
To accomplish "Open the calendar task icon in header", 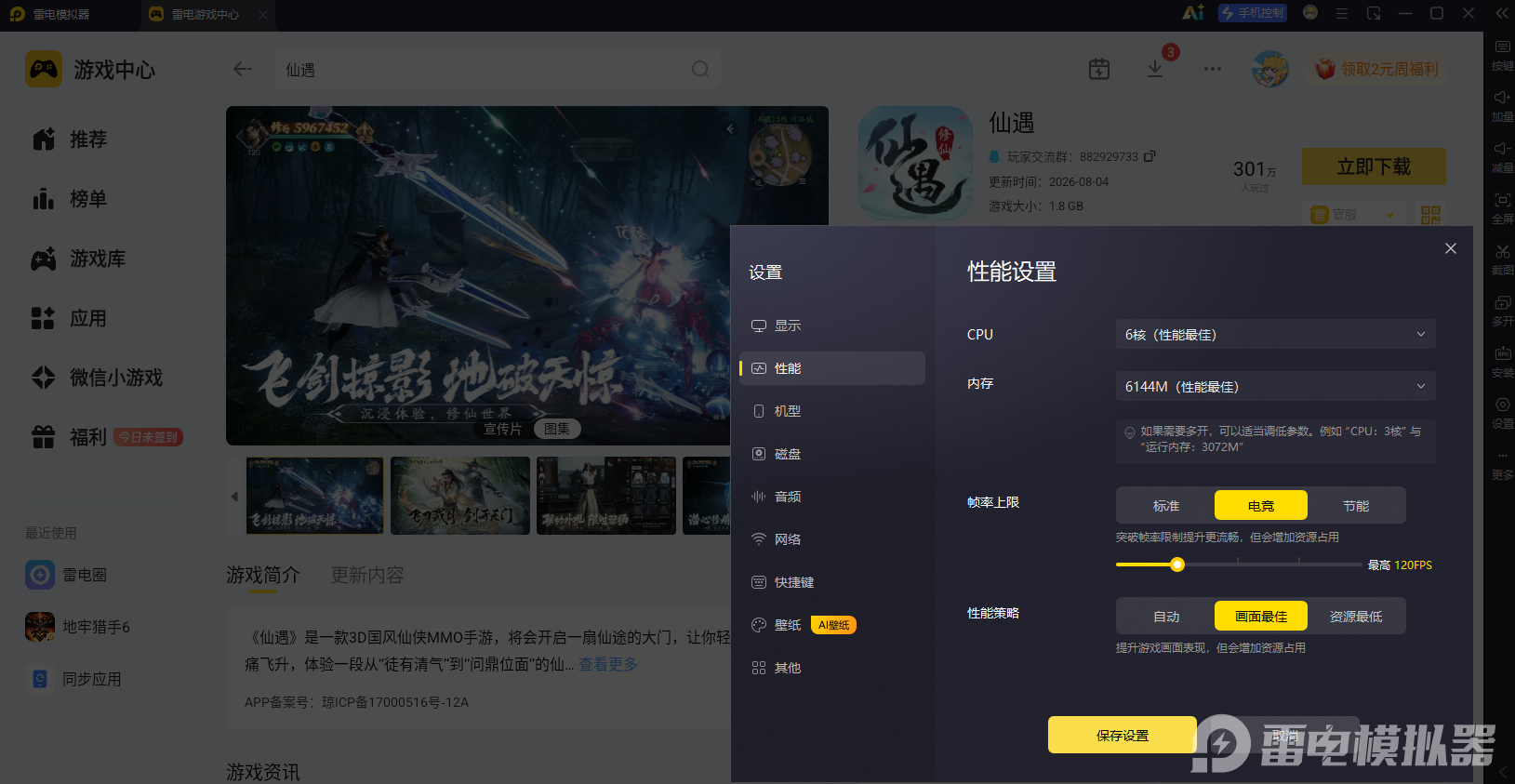I will pos(1099,69).
